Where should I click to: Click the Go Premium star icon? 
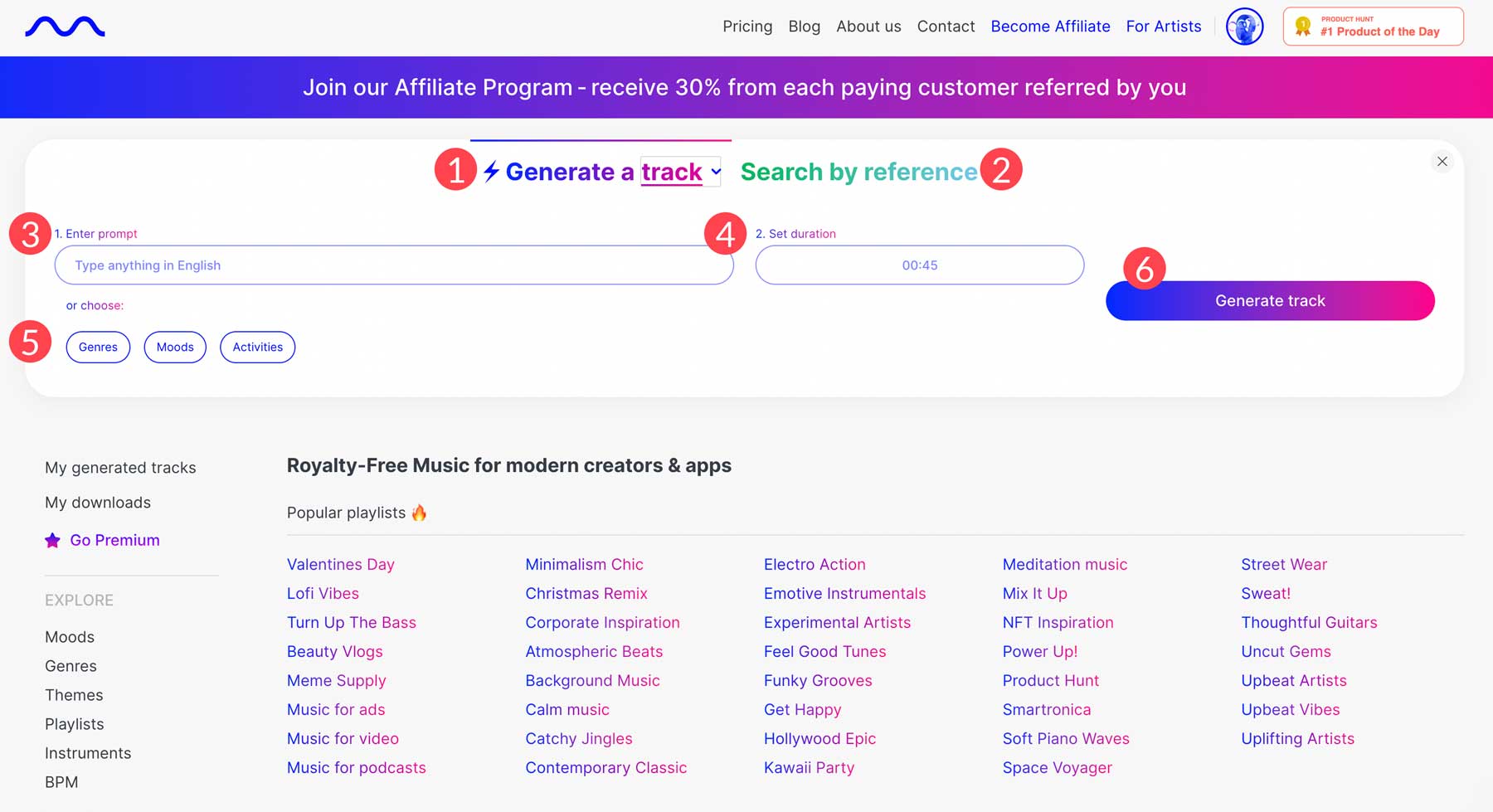click(x=52, y=540)
